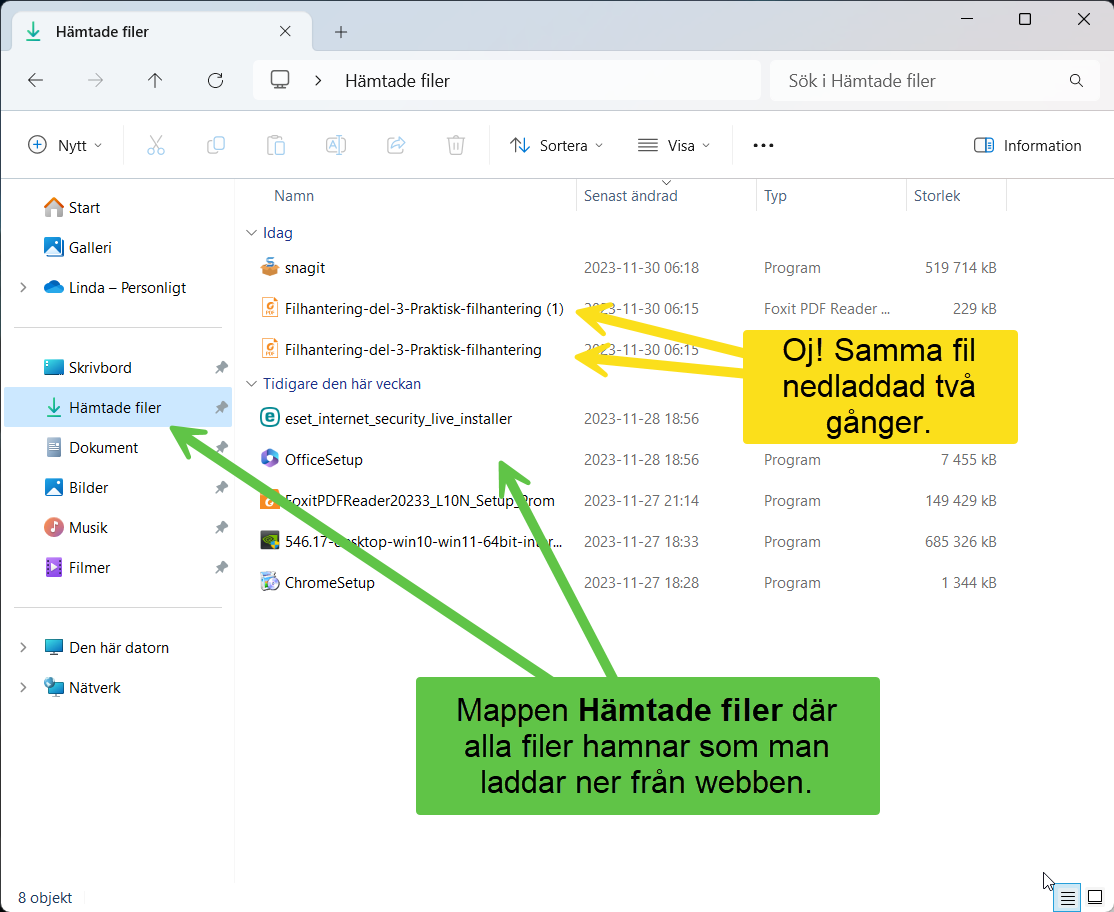Click the Paste icon in the toolbar
The width and height of the screenshot is (1114, 912).
276,145
